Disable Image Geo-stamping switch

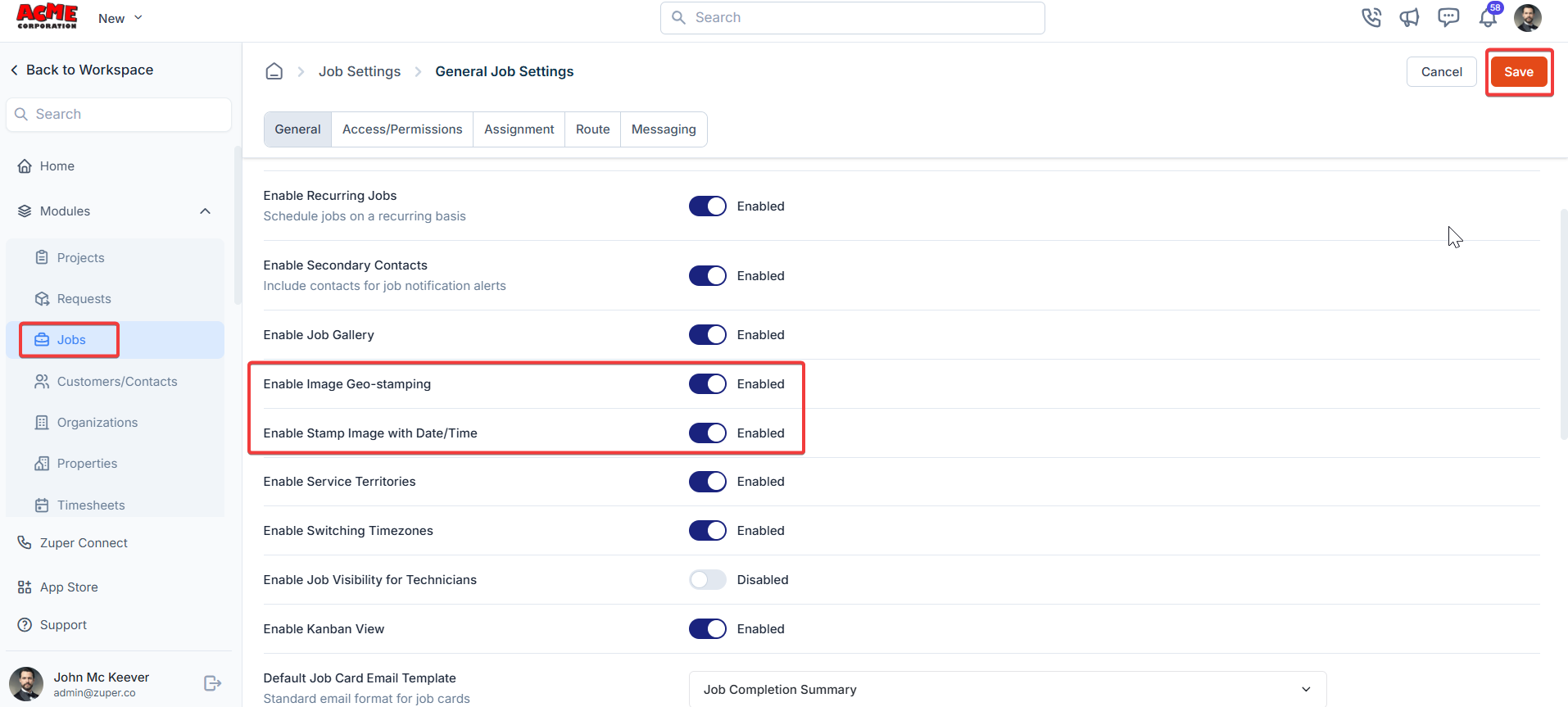coord(708,383)
